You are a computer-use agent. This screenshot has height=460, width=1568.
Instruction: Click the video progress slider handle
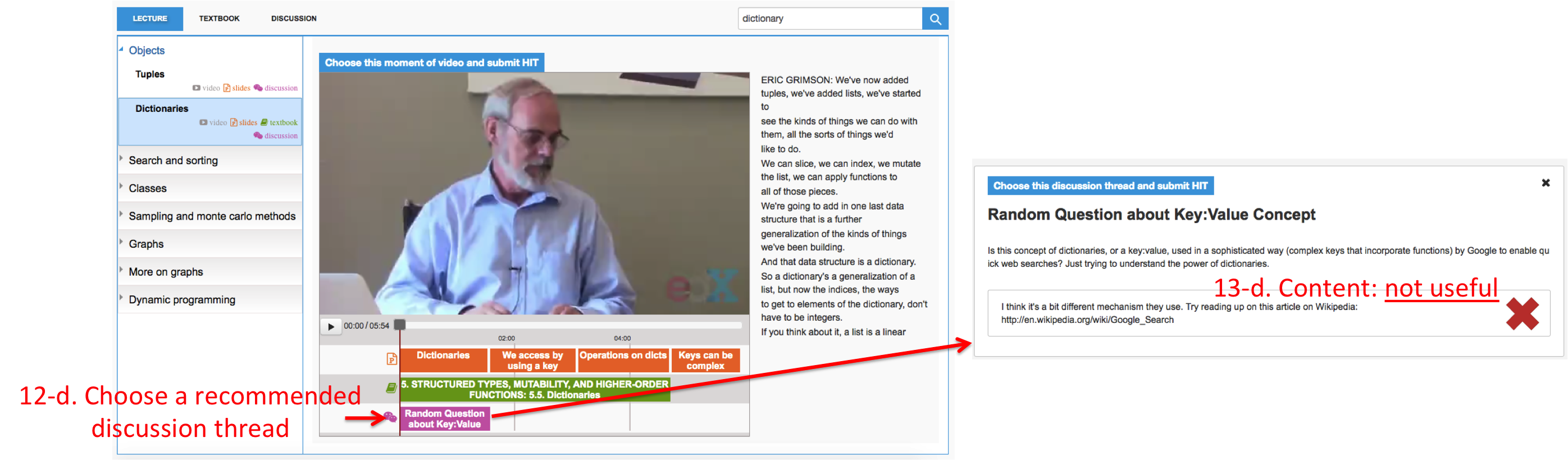pos(400,325)
